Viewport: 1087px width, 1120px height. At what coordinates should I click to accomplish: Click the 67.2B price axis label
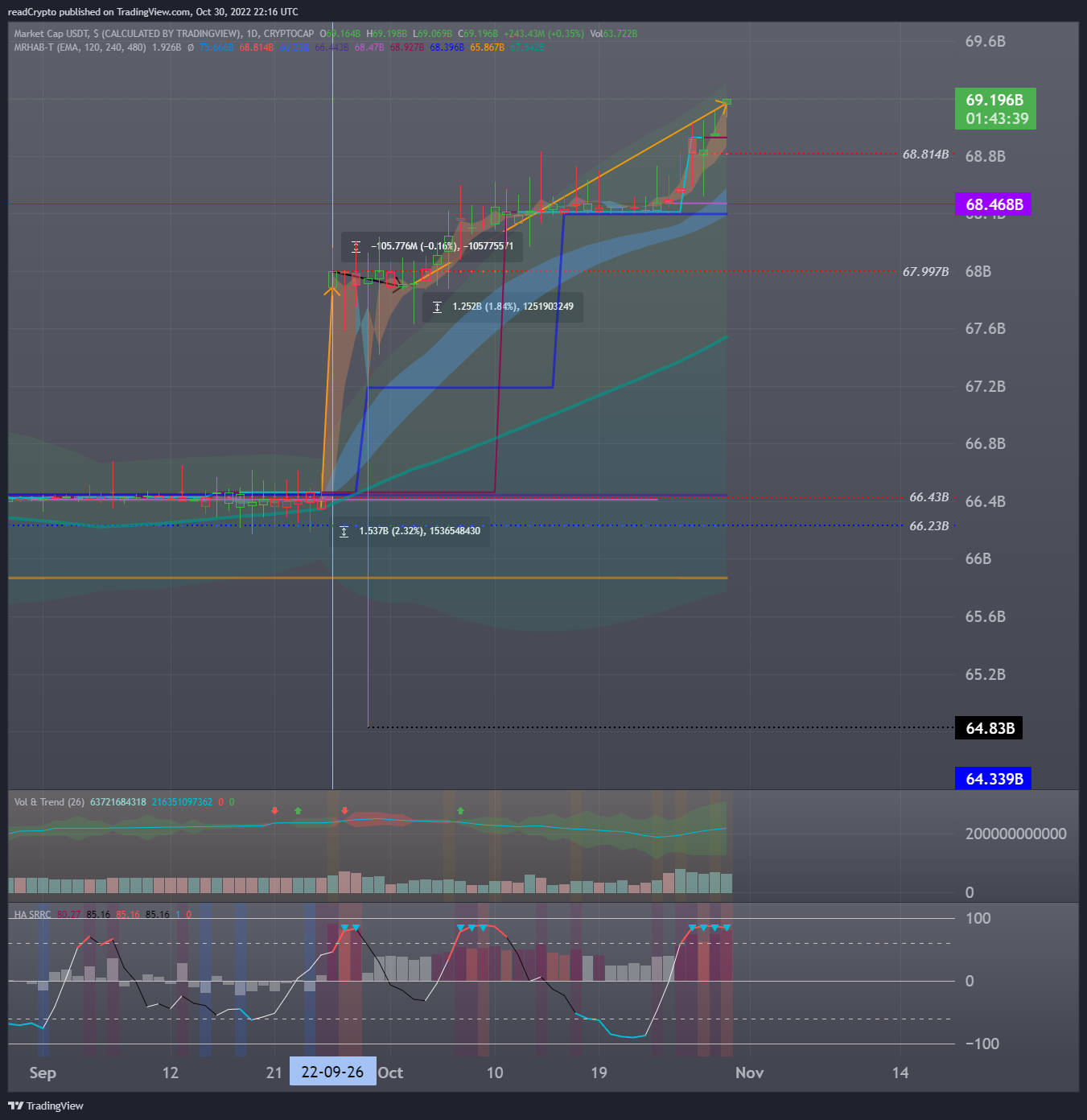coord(986,386)
